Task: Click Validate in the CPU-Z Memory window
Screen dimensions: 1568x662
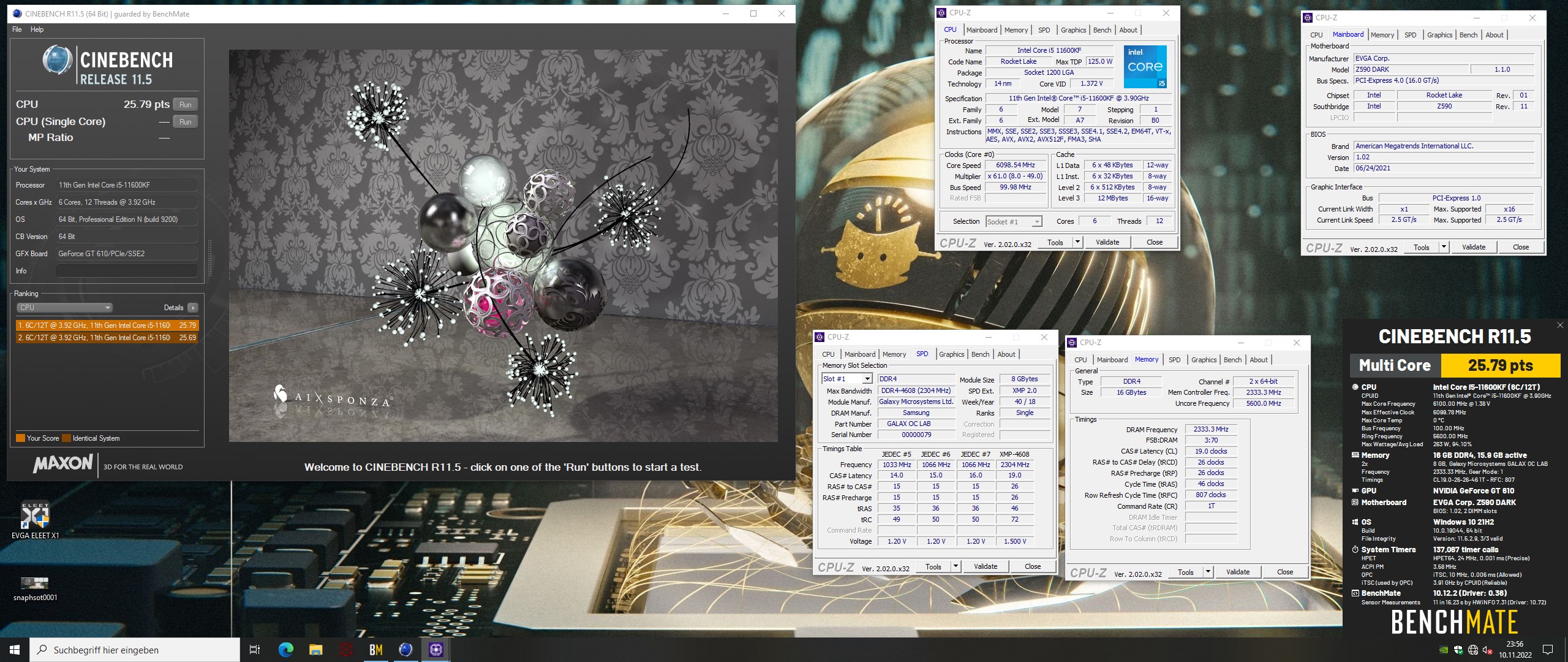Action: pos(1237,572)
